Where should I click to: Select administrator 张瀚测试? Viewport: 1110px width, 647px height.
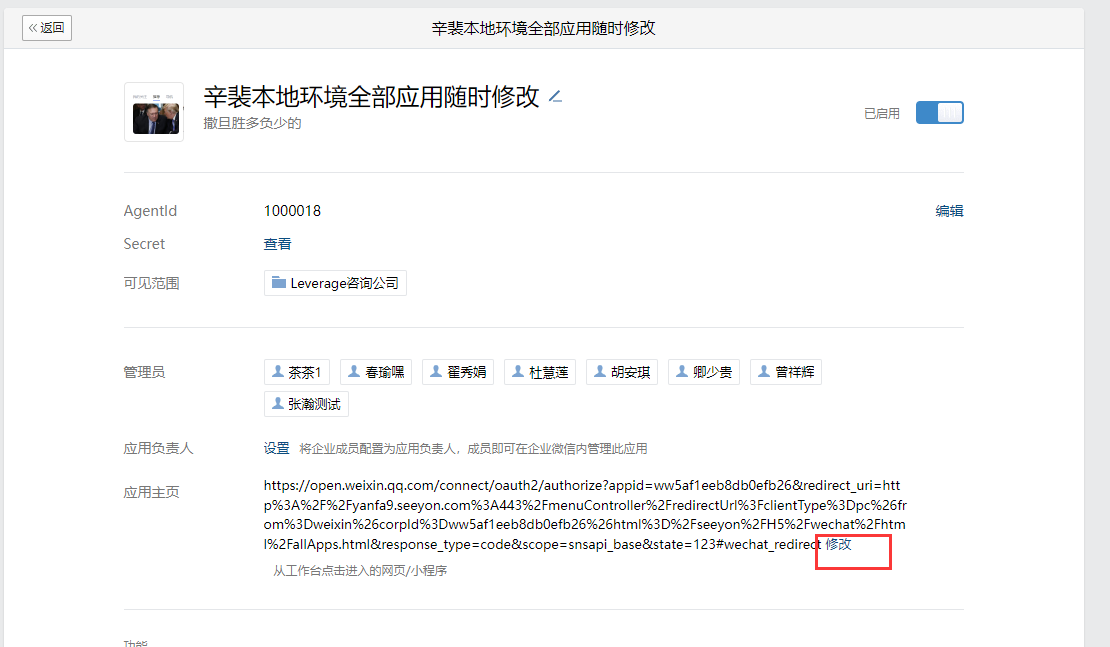point(307,404)
